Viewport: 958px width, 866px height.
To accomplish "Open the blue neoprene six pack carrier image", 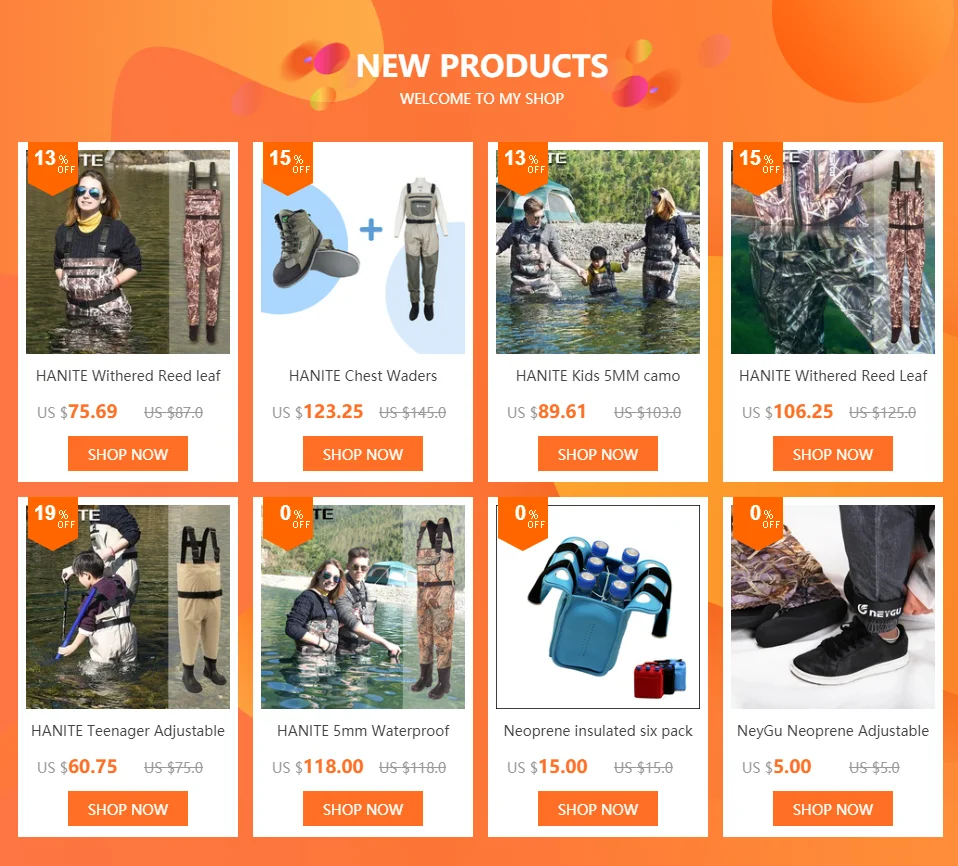I will [598, 607].
